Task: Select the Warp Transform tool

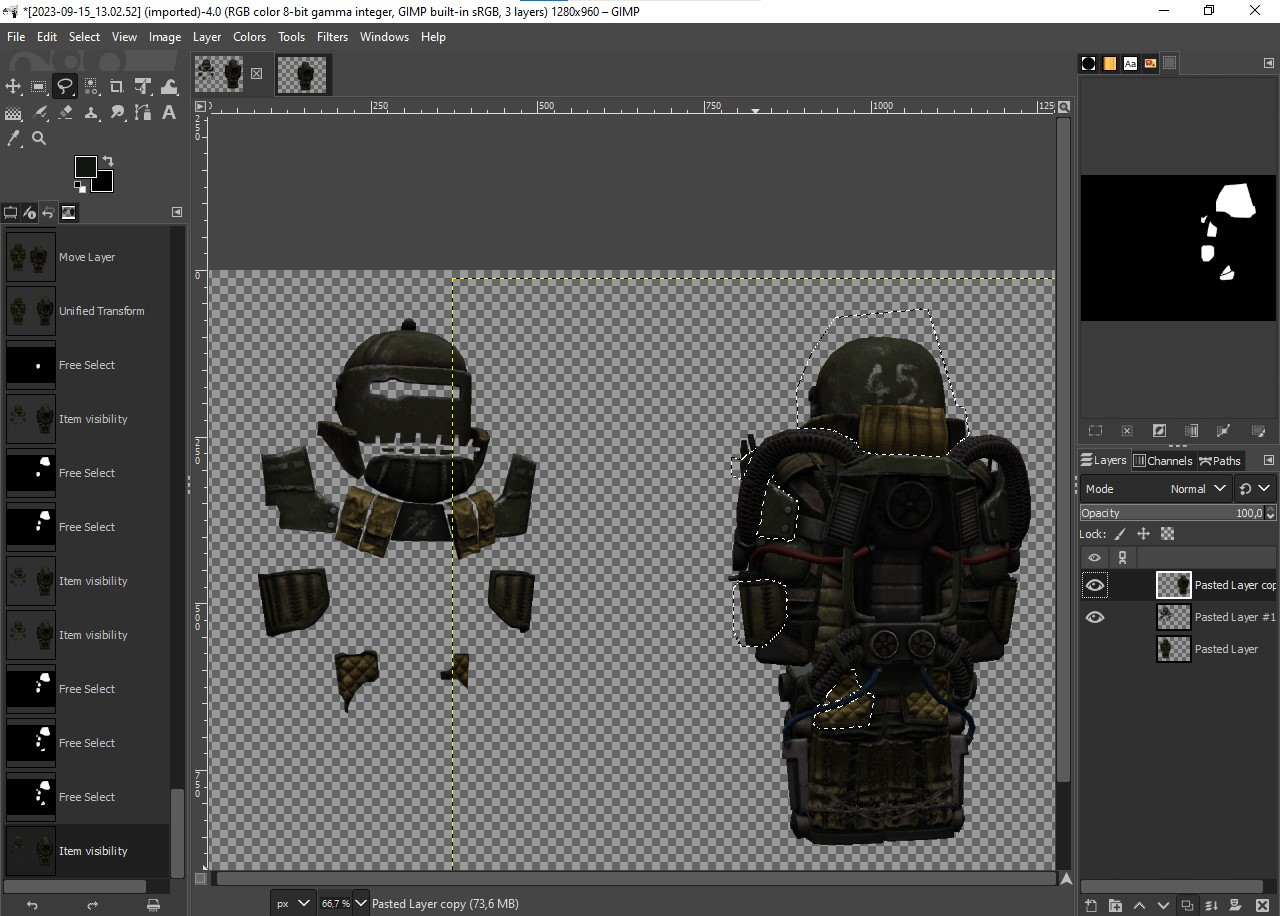Action: click(x=169, y=87)
